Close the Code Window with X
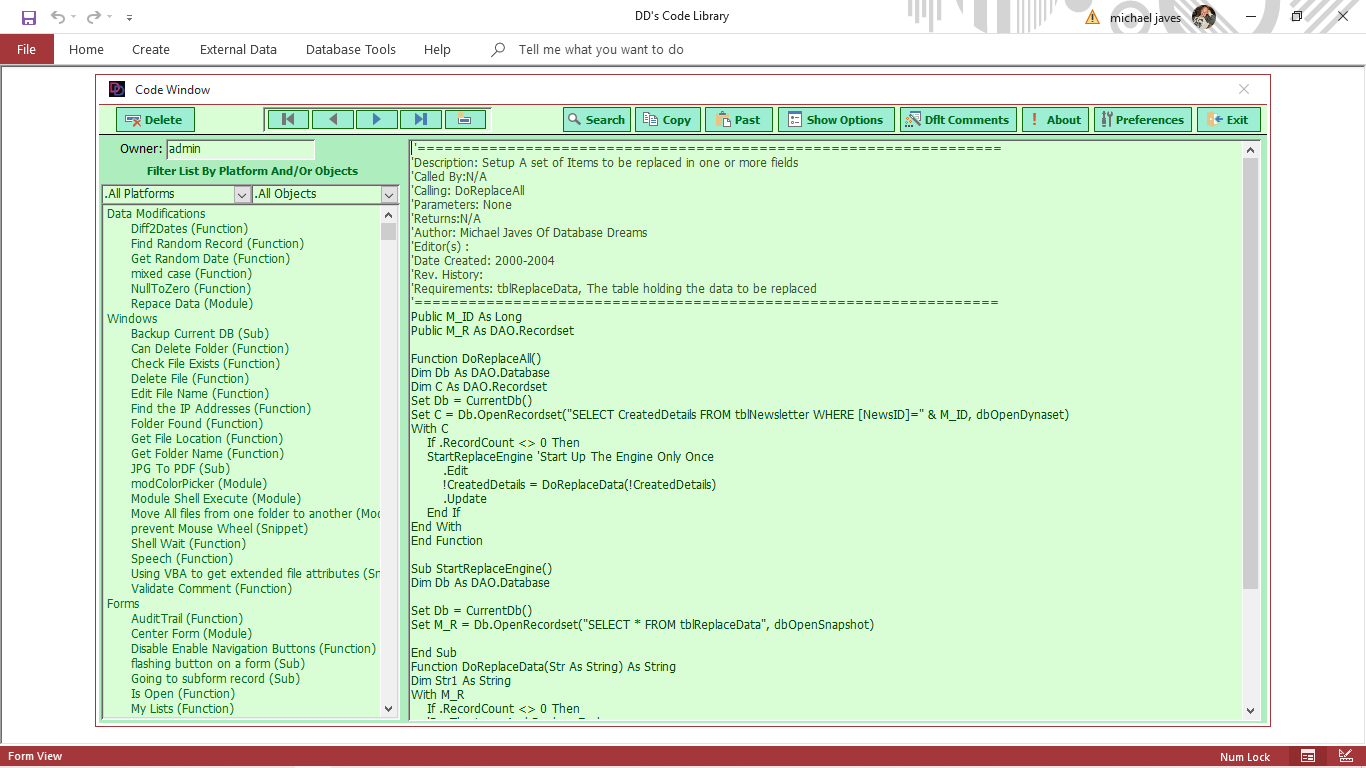 [x=1244, y=89]
